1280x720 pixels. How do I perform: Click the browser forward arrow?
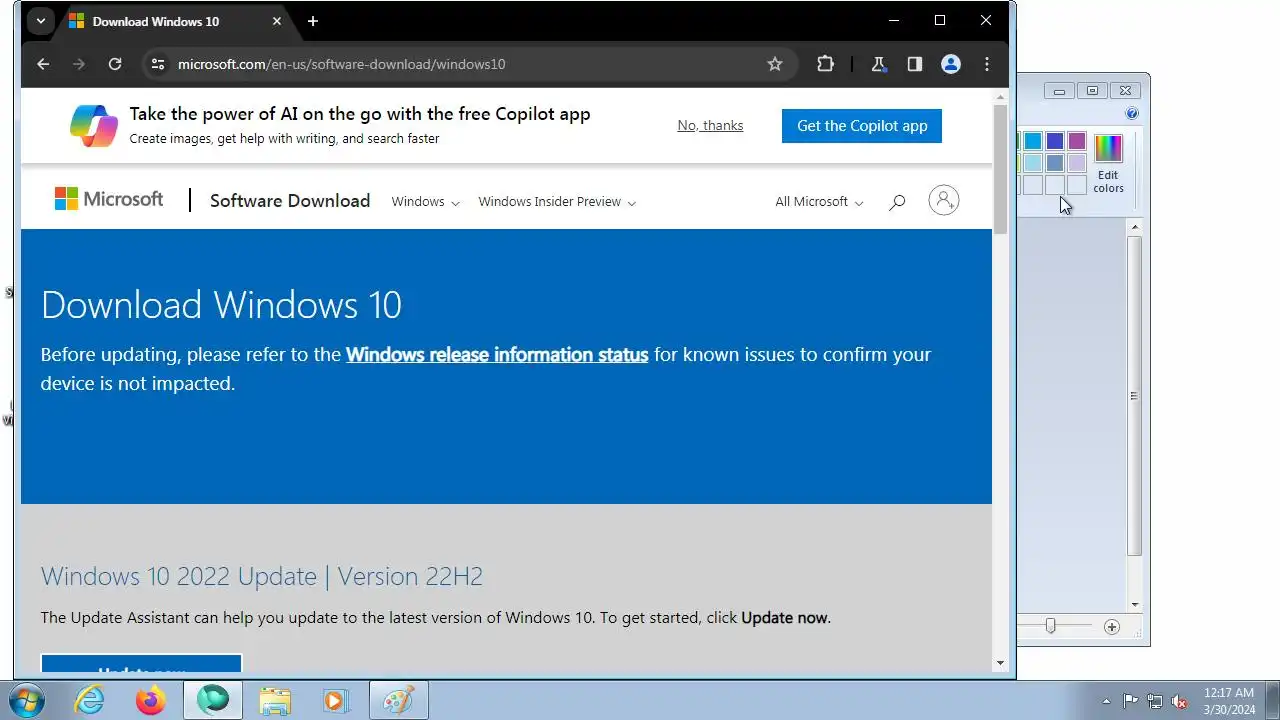click(79, 64)
